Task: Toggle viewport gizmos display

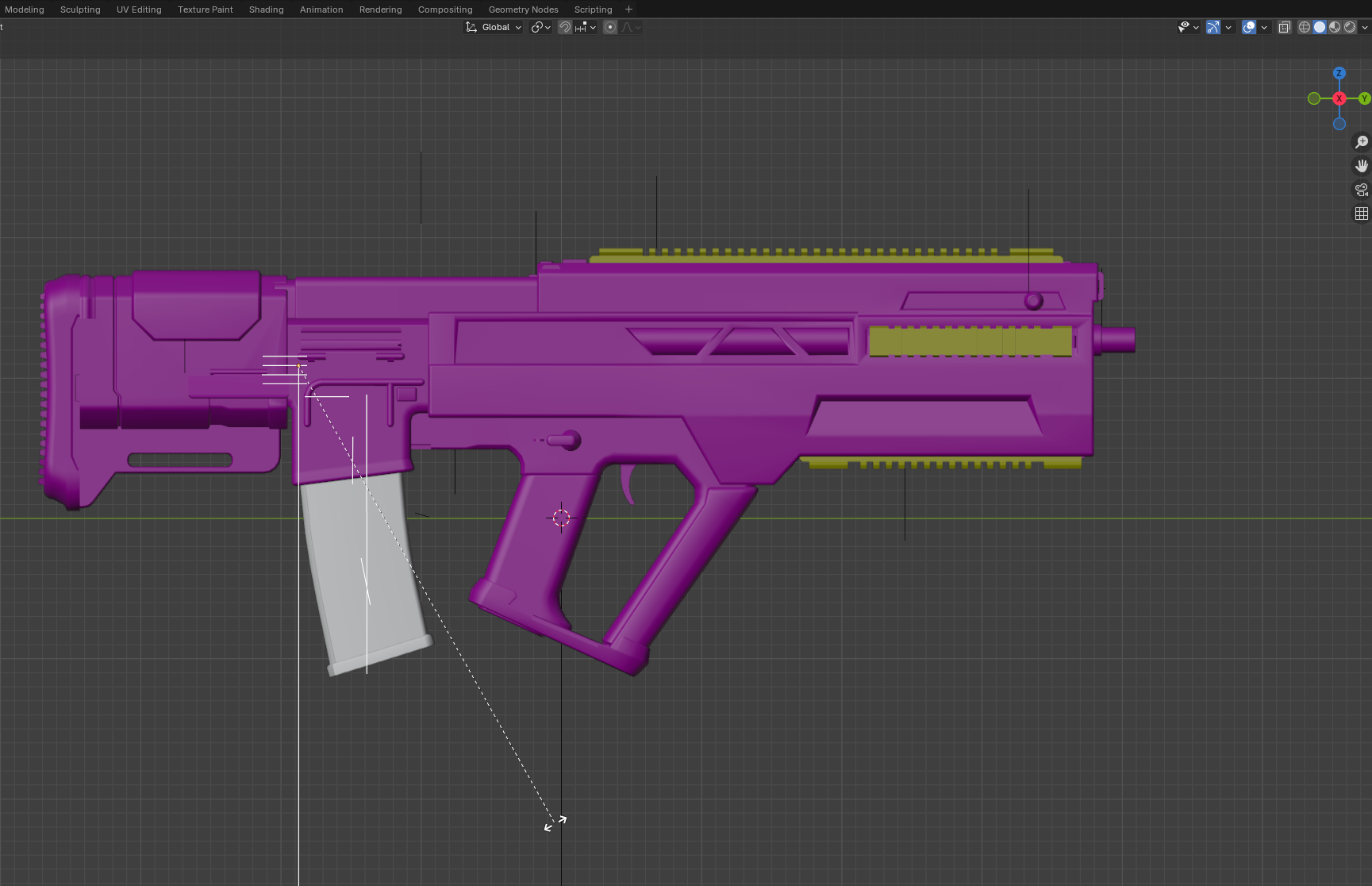Action: click(x=1213, y=27)
